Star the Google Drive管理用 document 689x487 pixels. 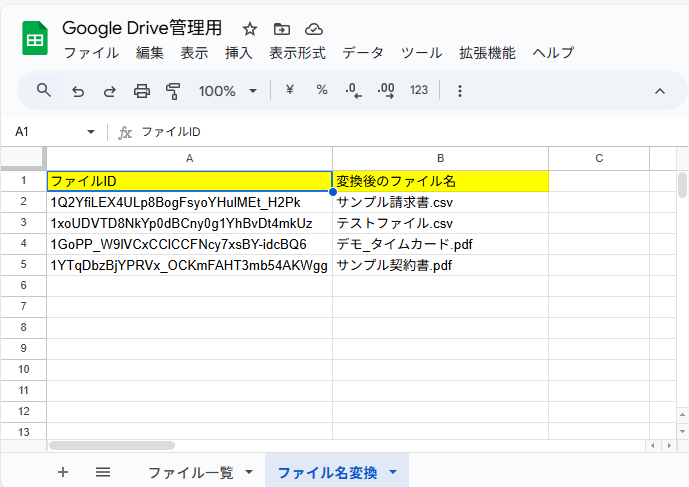250,29
